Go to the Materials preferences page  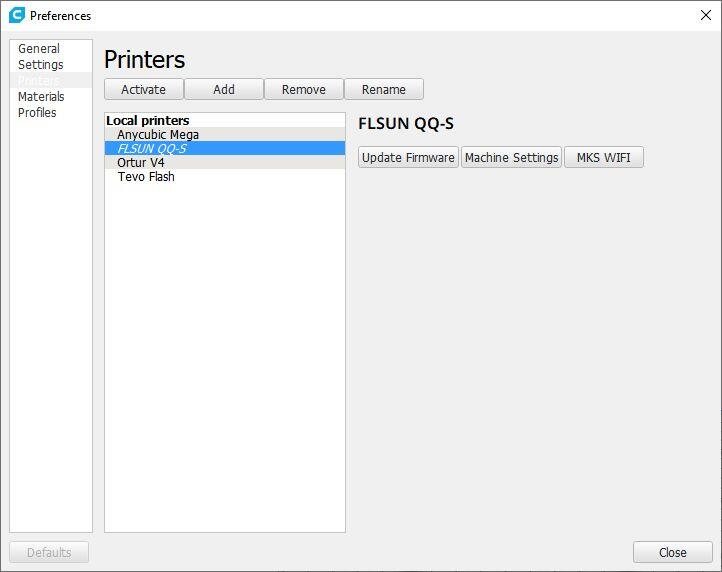click(x=41, y=97)
